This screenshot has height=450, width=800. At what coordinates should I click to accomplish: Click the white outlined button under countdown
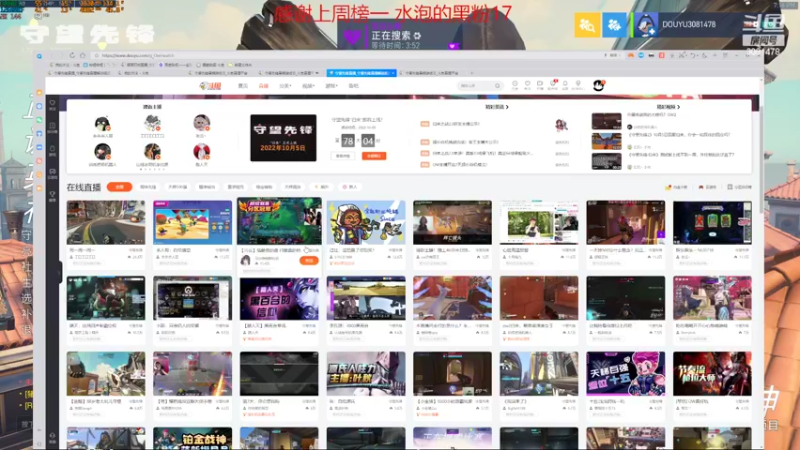(343, 156)
